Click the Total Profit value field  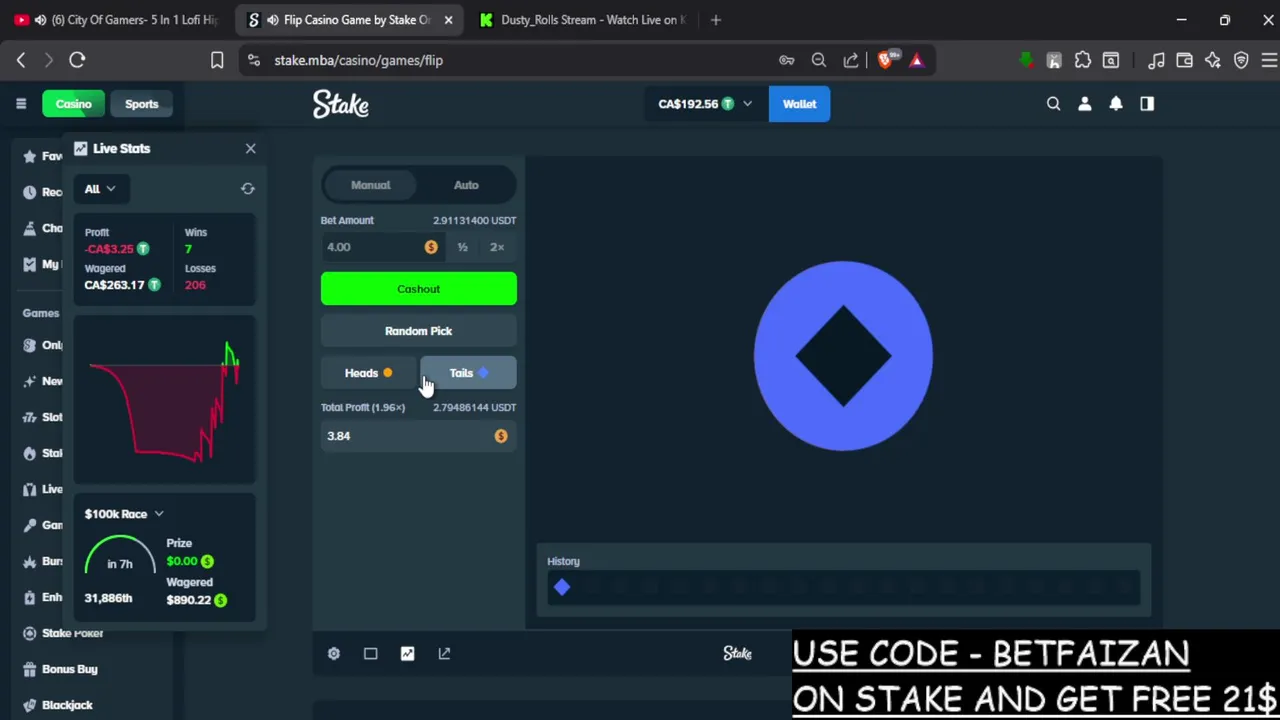(419, 436)
